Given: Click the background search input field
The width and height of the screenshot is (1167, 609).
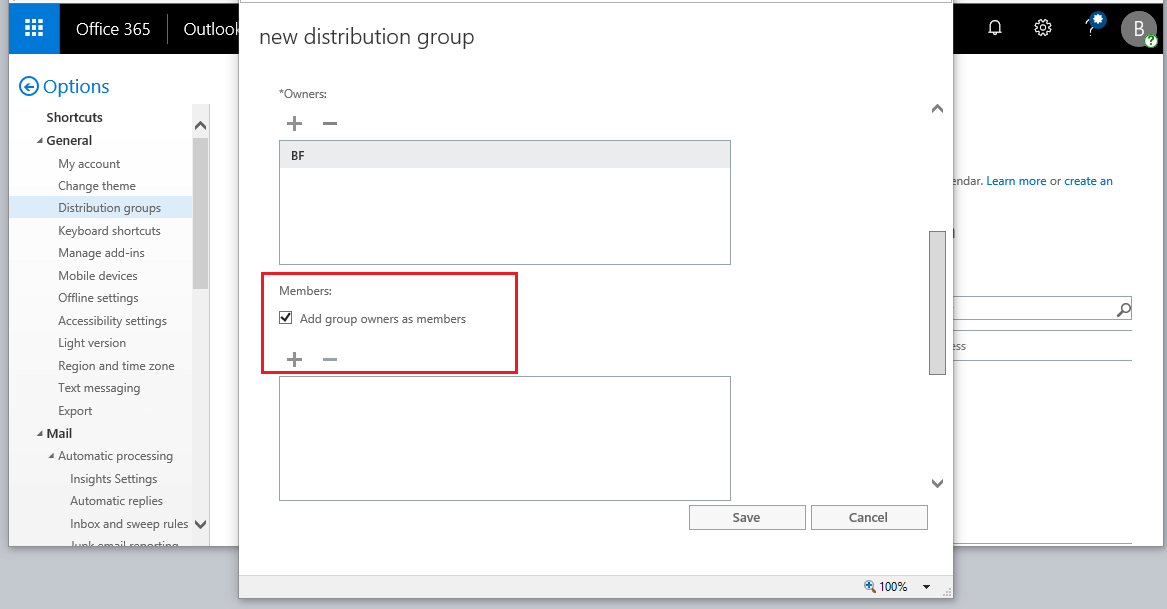Looking at the screenshot, I should tap(1034, 308).
